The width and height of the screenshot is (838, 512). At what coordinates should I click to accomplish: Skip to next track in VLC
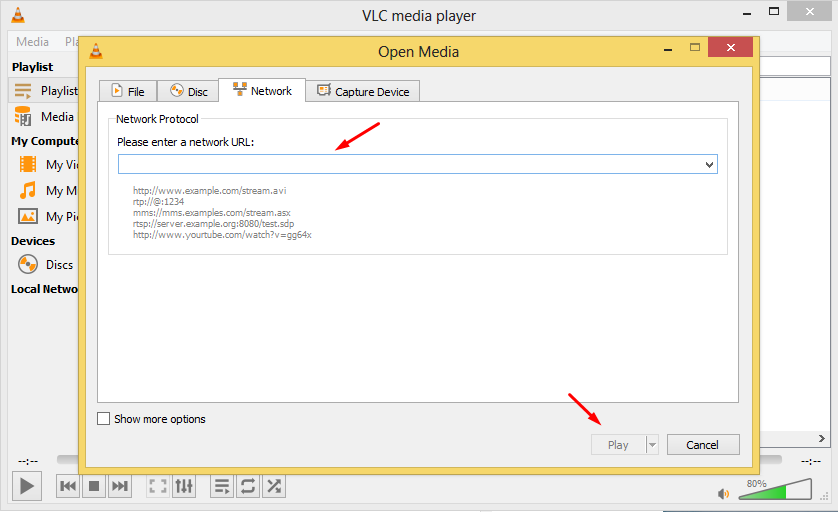[120, 486]
